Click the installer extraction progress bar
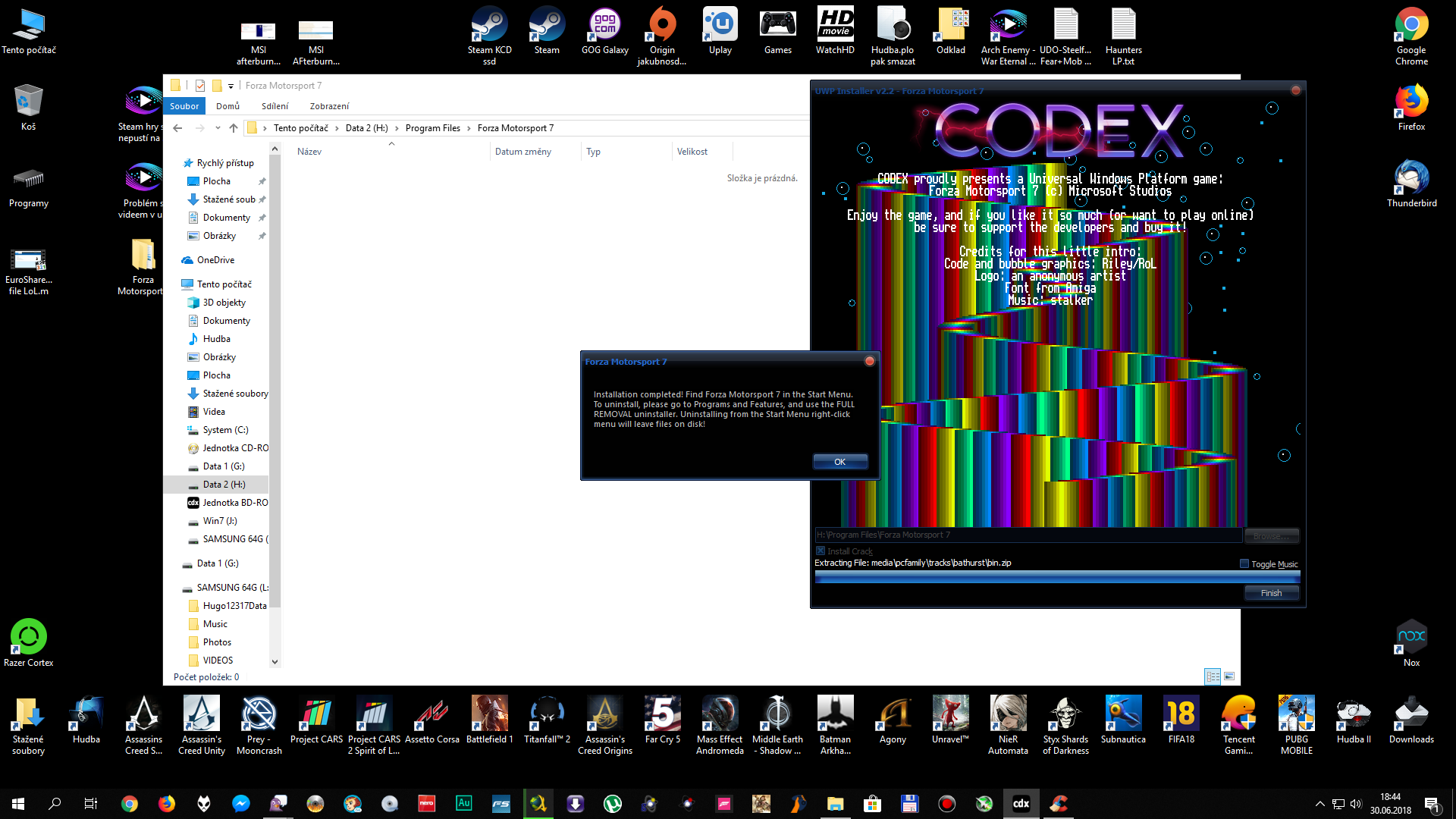 coord(1057,577)
